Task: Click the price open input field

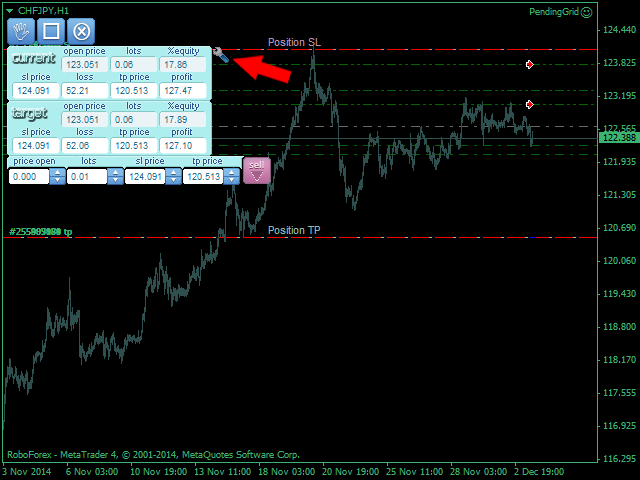Action: [28, 176]
